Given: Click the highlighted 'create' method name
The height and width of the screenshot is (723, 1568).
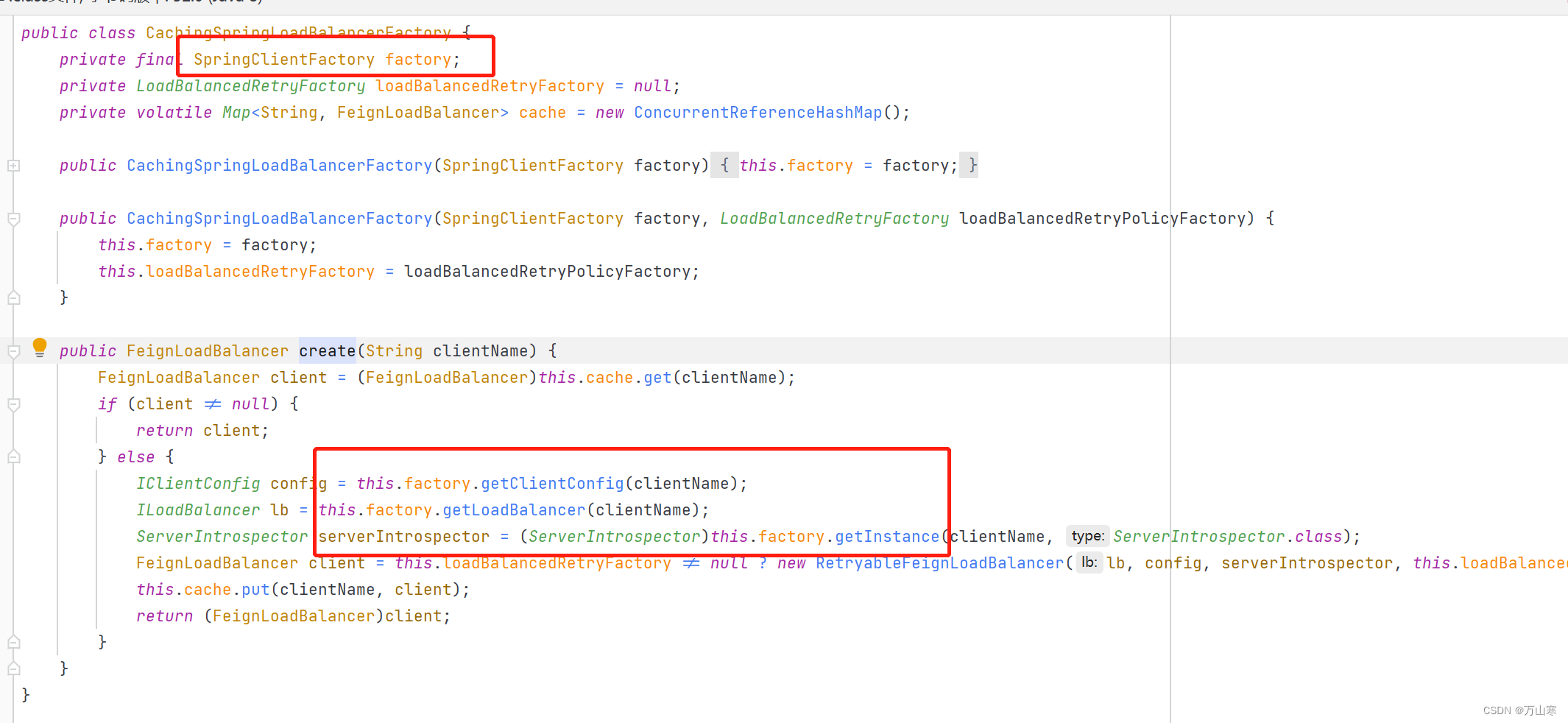Looking at the screenshot, I should tap(327, 351).
